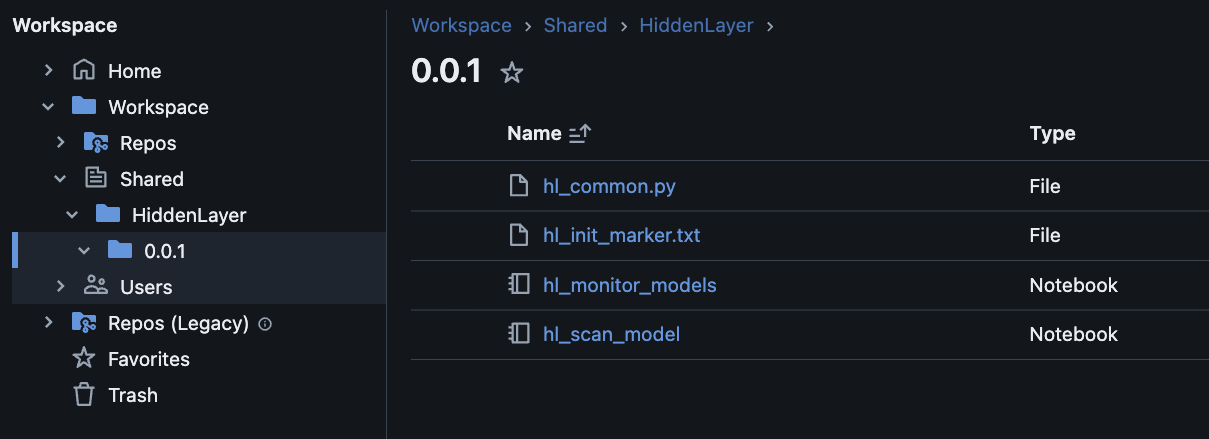Click the file icon of hl_init_marker.txt

coord(518,235)
